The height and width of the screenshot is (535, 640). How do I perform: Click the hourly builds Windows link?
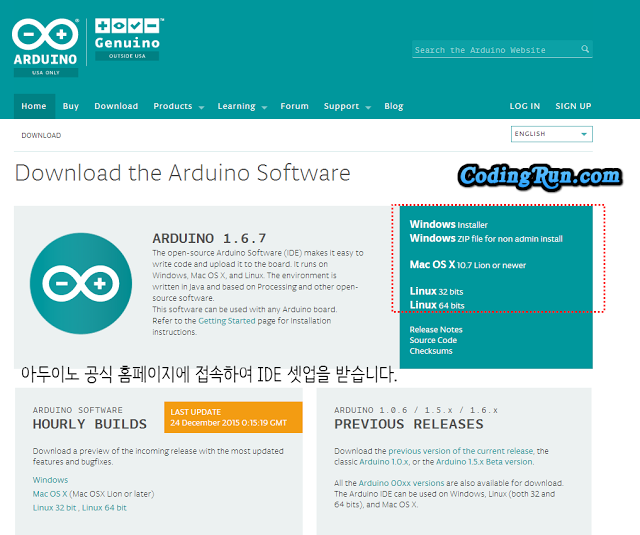[50, 480]
